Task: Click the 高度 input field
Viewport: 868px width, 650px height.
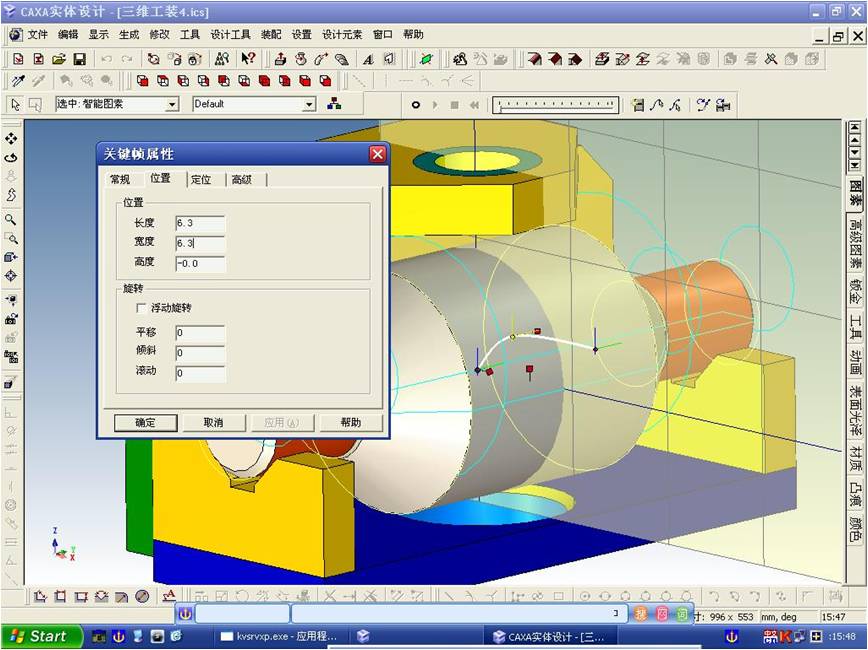Action: 199,264
